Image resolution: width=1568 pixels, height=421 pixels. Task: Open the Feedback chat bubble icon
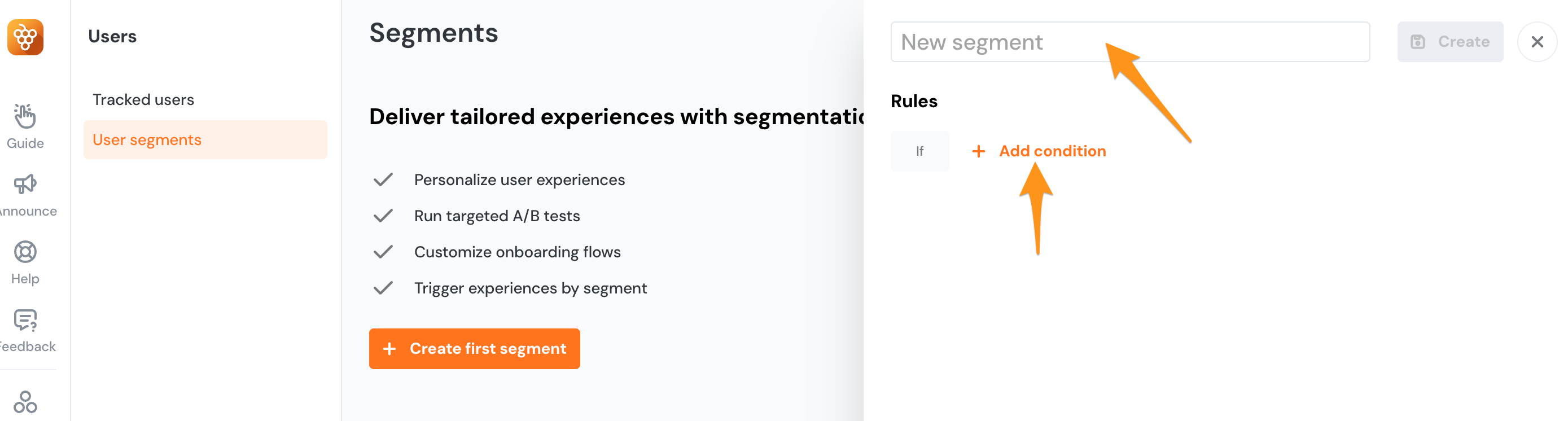(25, 320)
